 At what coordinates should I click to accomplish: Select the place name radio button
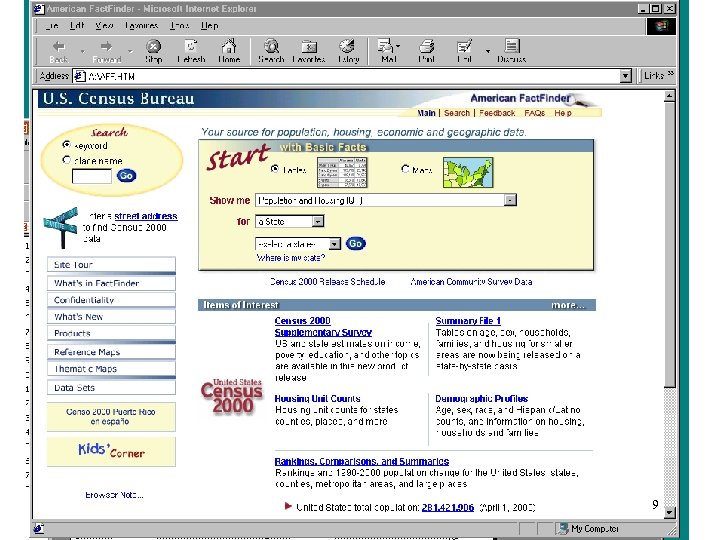(67, 160)
